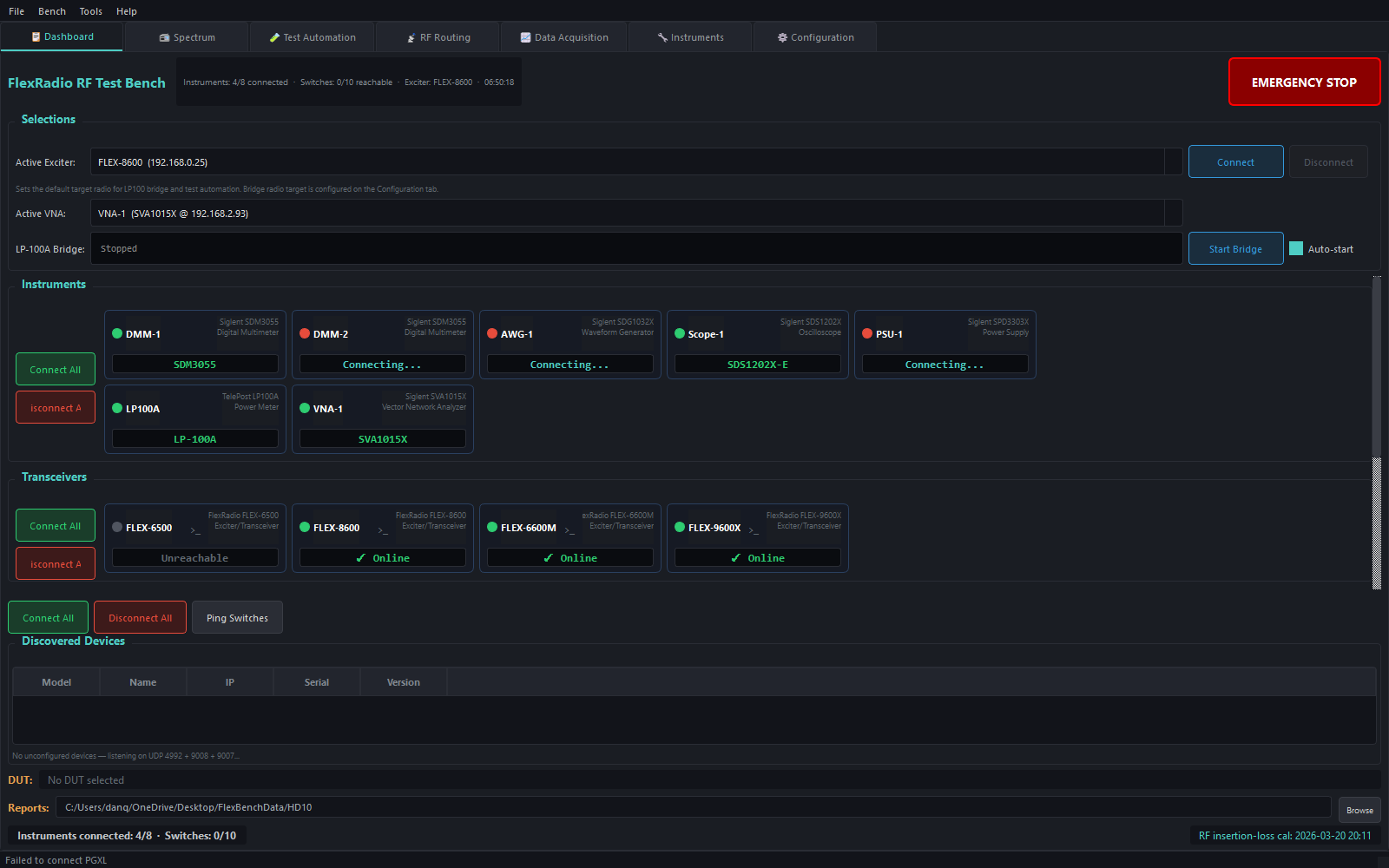Click the DMM-1 green status indicator
Image resolution: width=1389 pixels, height=868 pixels.
click(117, 333)
